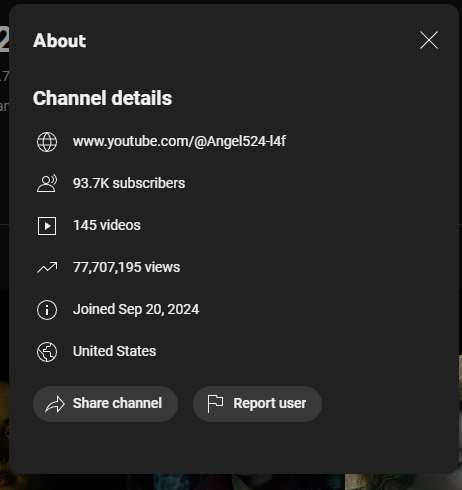Viewport: 462px width, 490px height.
Task: Click the play-box icon beside the video count
Action: click(x=47, y=226)
